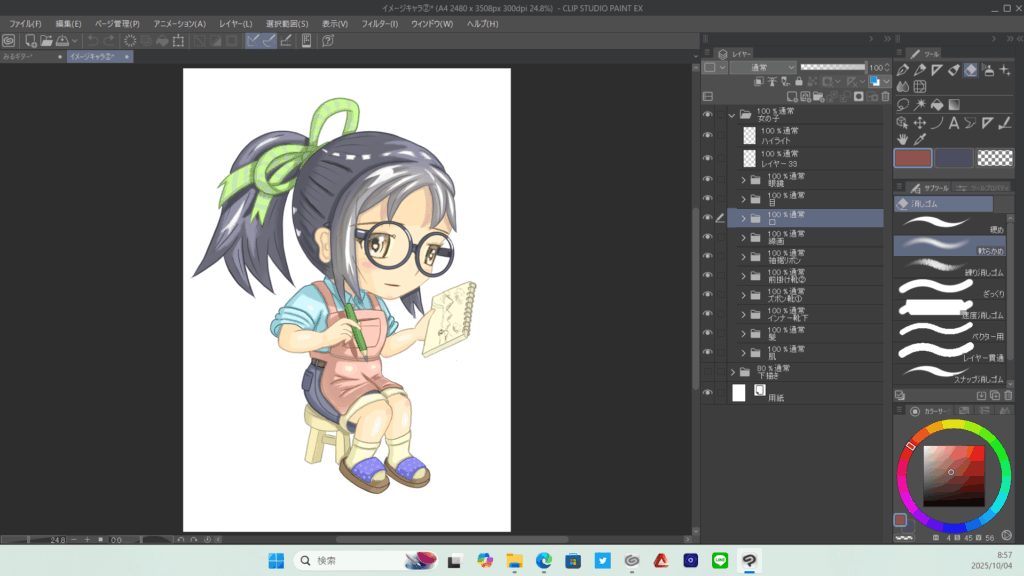Choose the Lasso selection tool
The image size is (1024, 576).
point(902,104)
